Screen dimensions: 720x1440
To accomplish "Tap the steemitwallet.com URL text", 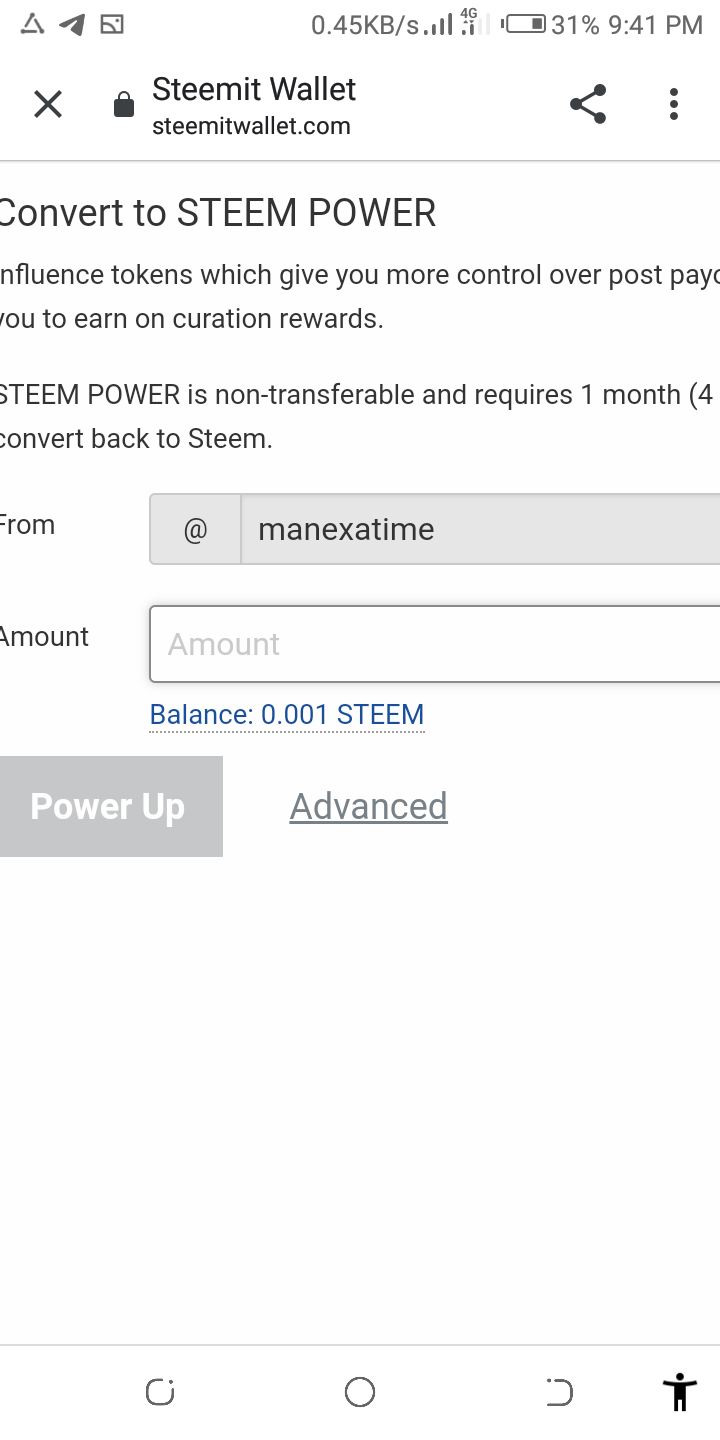I will click(x=251, y=126).
